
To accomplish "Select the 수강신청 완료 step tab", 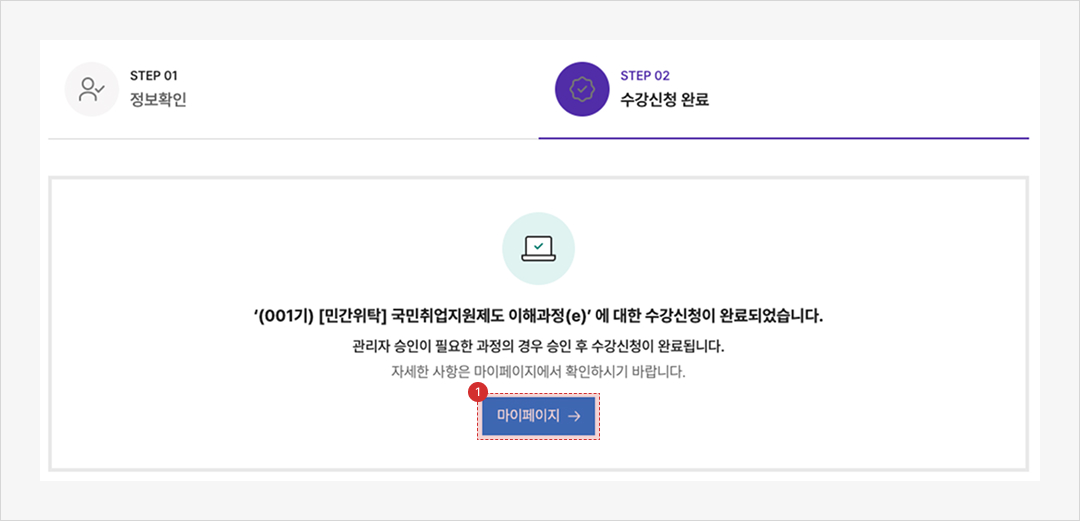I will (x=664, y=100).
